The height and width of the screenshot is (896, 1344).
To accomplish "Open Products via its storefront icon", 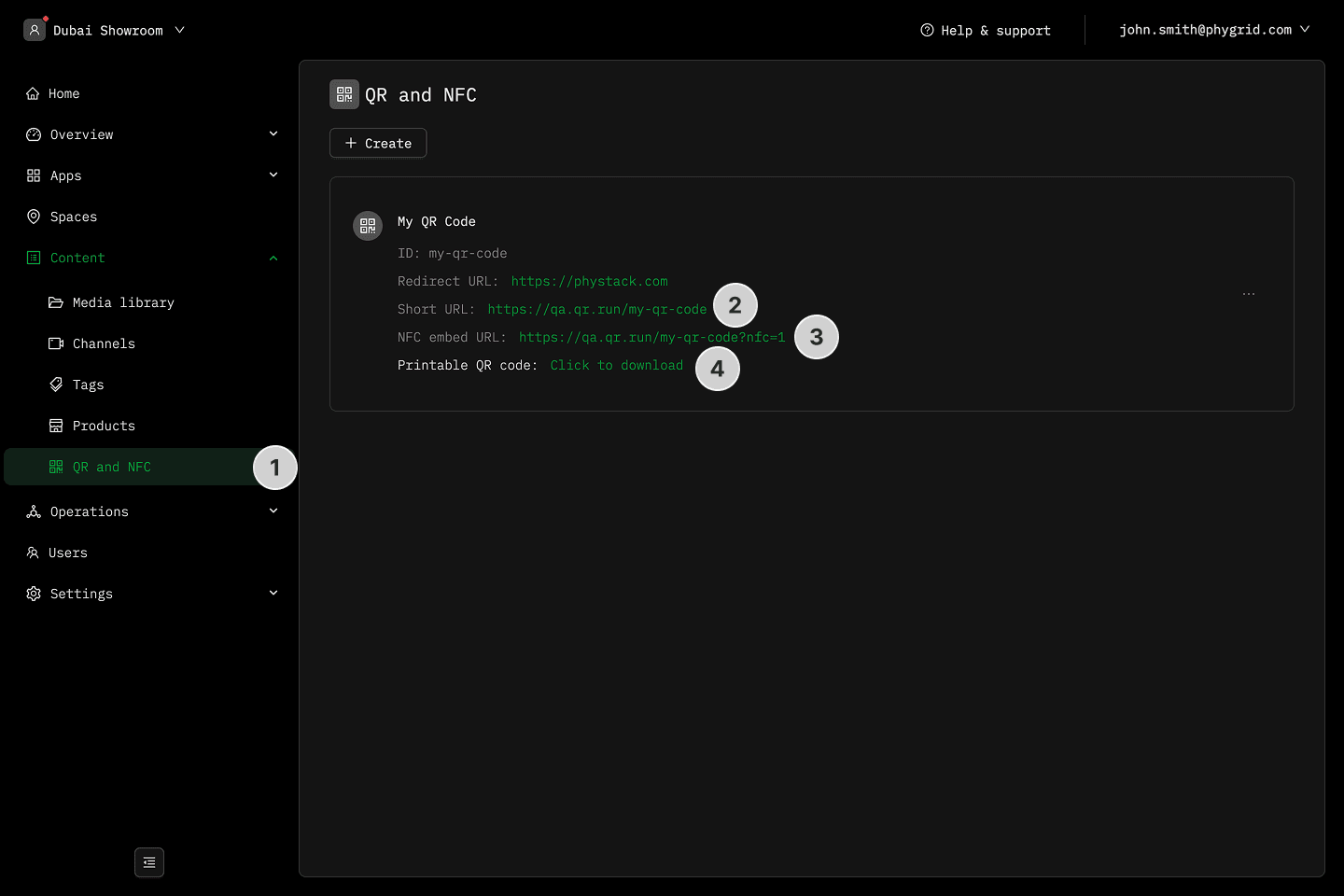I will point(56,426).
